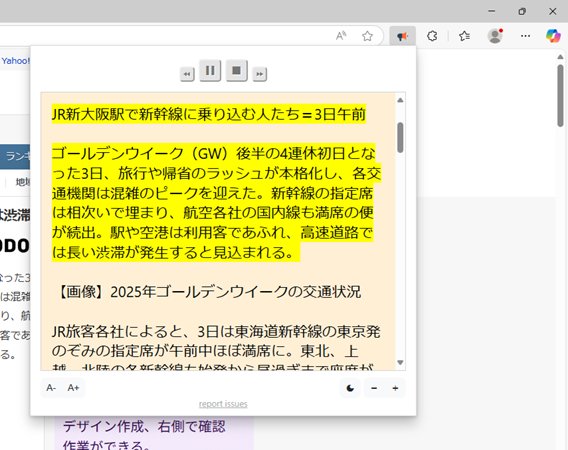The height and width of the screenshot is (450, 568).
Task: Click the text panel scroll down arrow
Action: click(x=400, y=362)
